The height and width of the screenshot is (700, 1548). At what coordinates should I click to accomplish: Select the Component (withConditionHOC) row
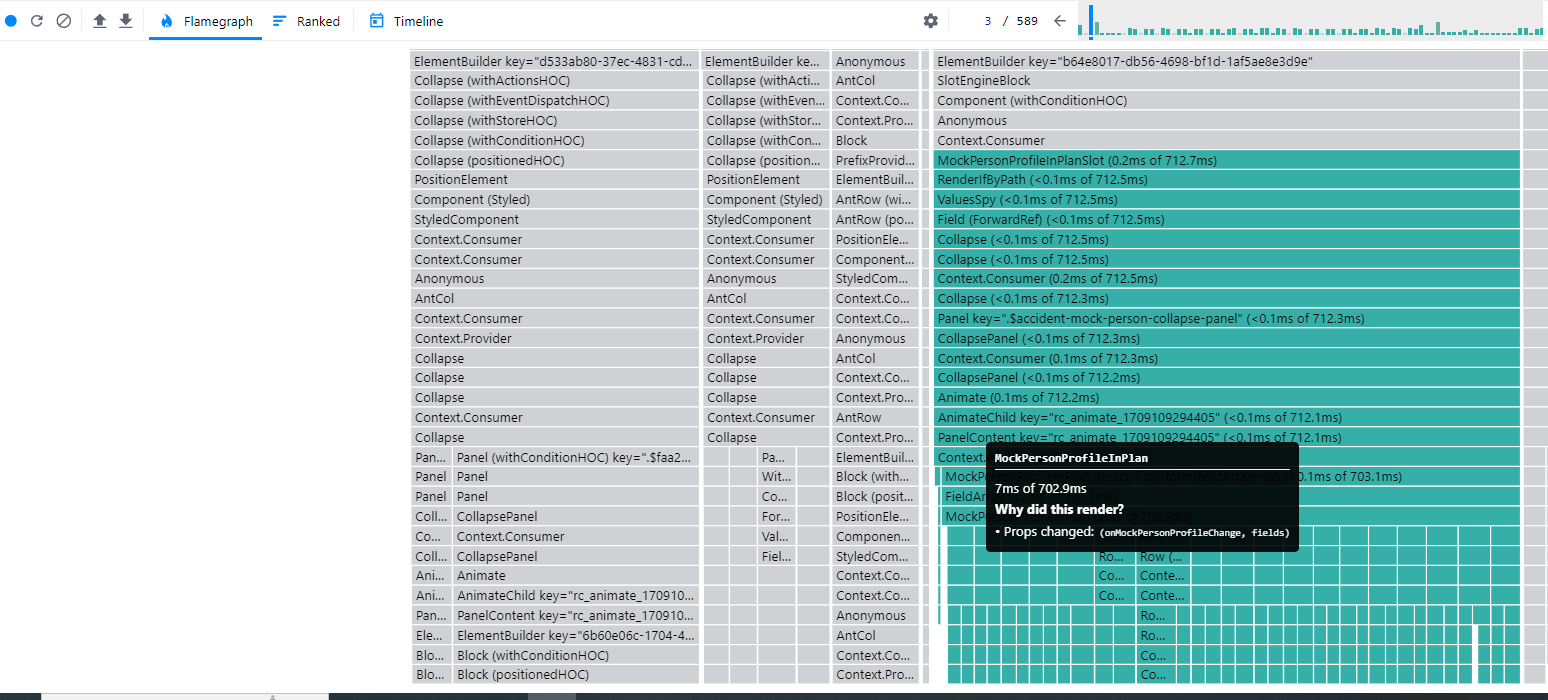point(1227,101)
